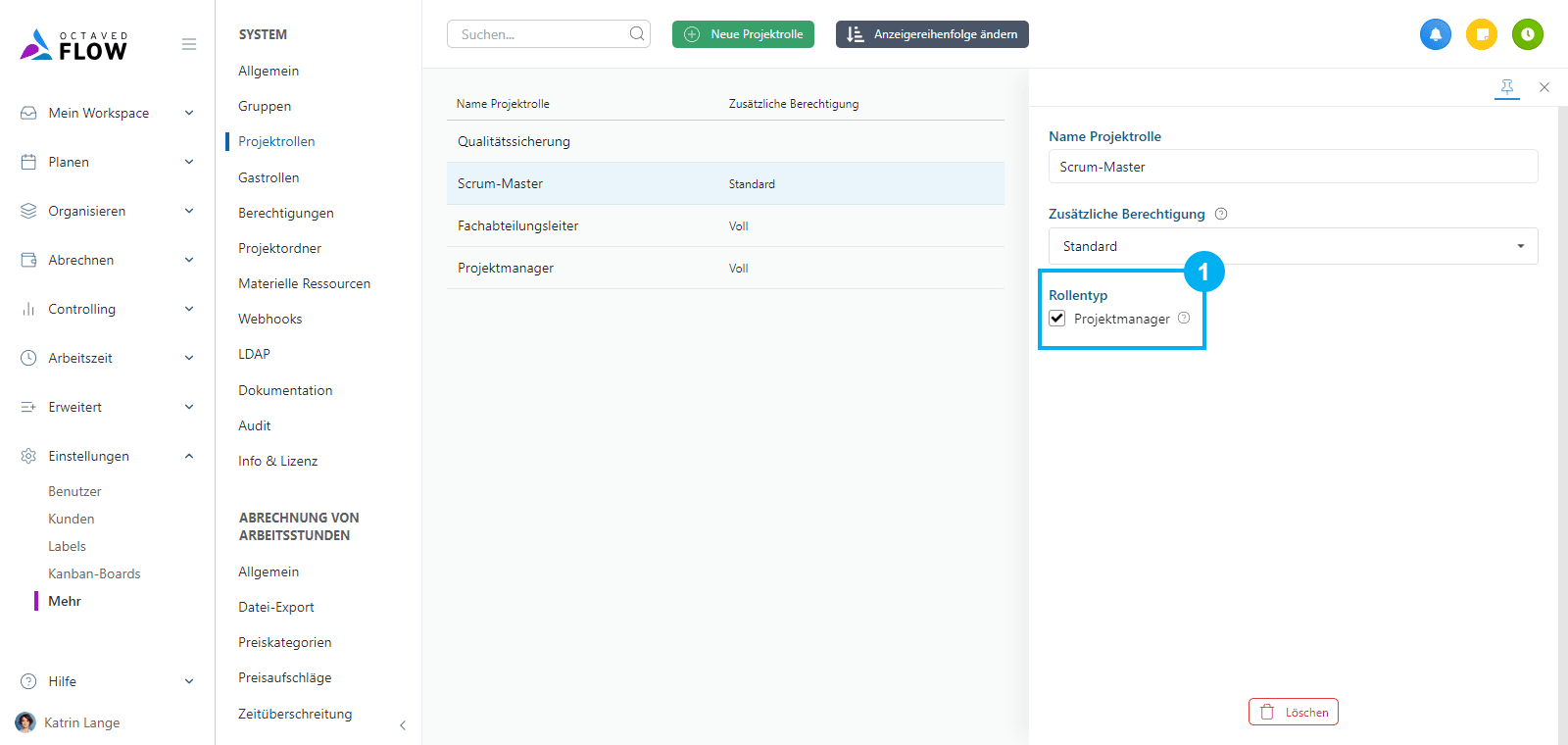Screen dimensions: 1568x745
Task: Click the search magnifier icon
Action: click(637, 34)
